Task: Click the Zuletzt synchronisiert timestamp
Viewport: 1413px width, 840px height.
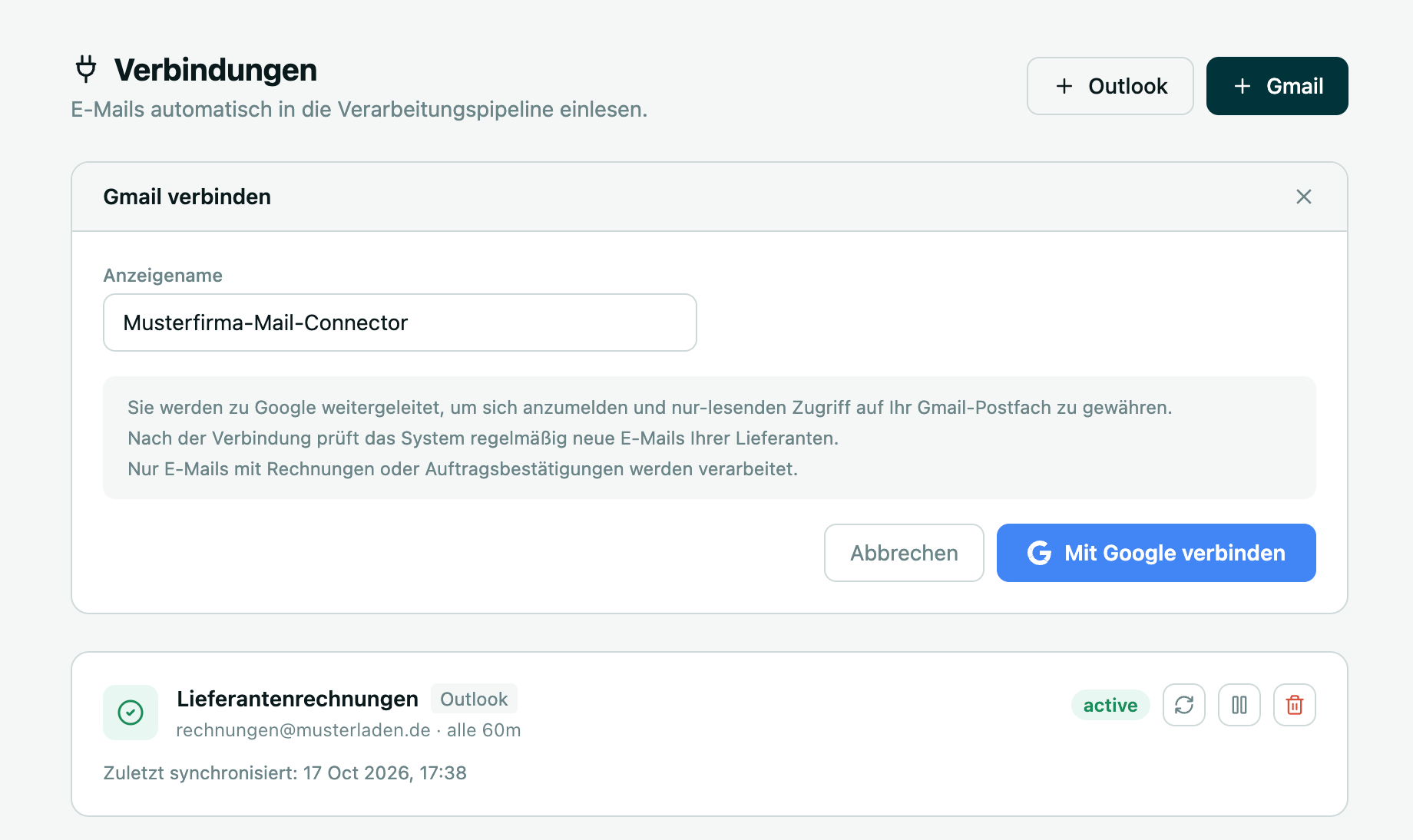Action: click(x=285, y=772)
